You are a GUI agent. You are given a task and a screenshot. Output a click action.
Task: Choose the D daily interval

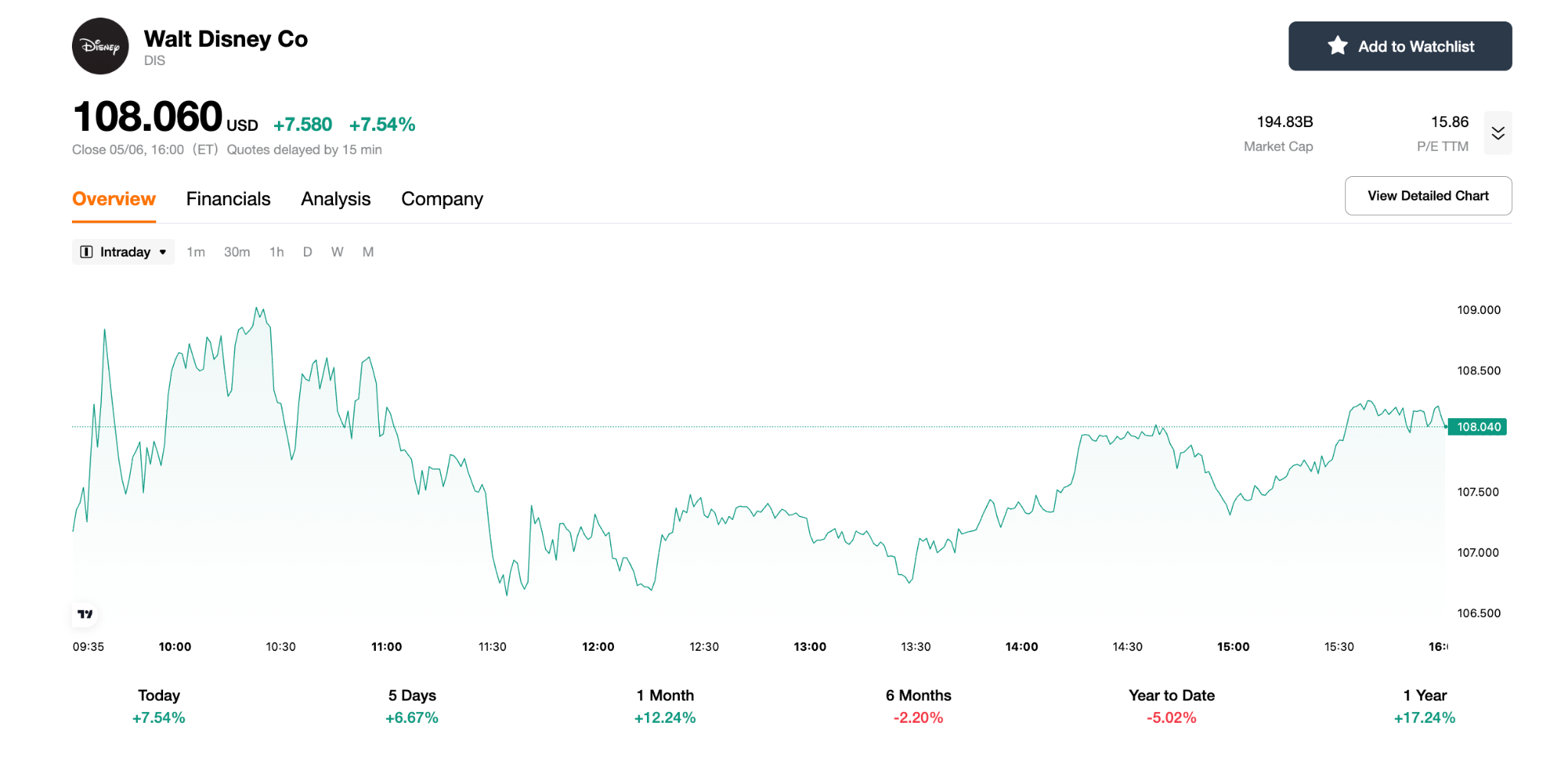click(307, 252)
